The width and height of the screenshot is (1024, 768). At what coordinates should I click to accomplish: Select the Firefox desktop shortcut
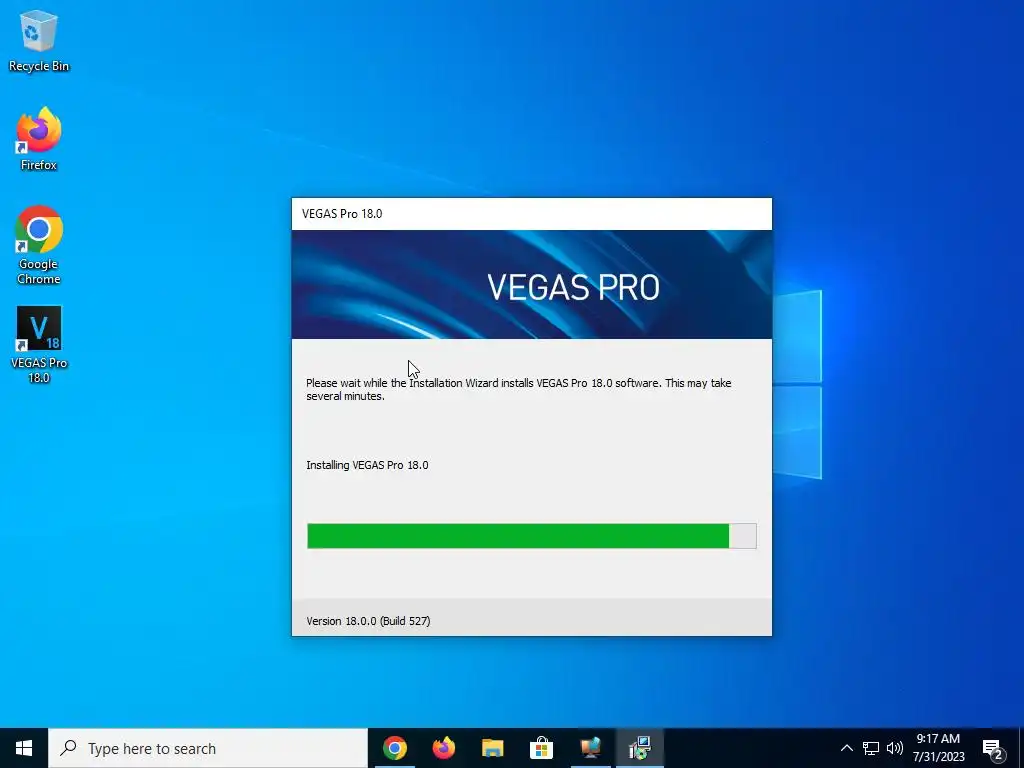coord(39,139)
